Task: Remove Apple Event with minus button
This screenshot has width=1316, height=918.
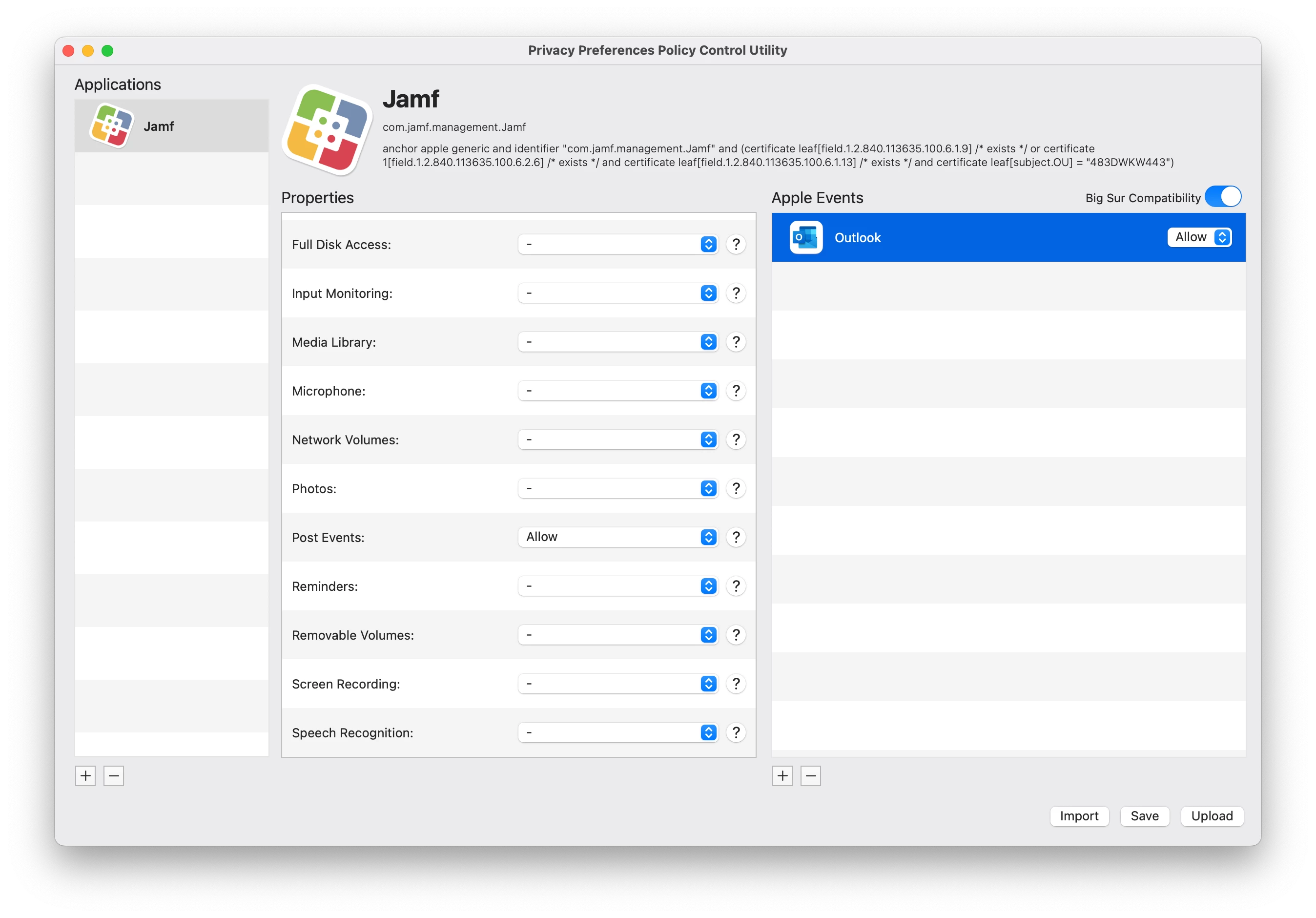Action: click(x=810, y=776)
